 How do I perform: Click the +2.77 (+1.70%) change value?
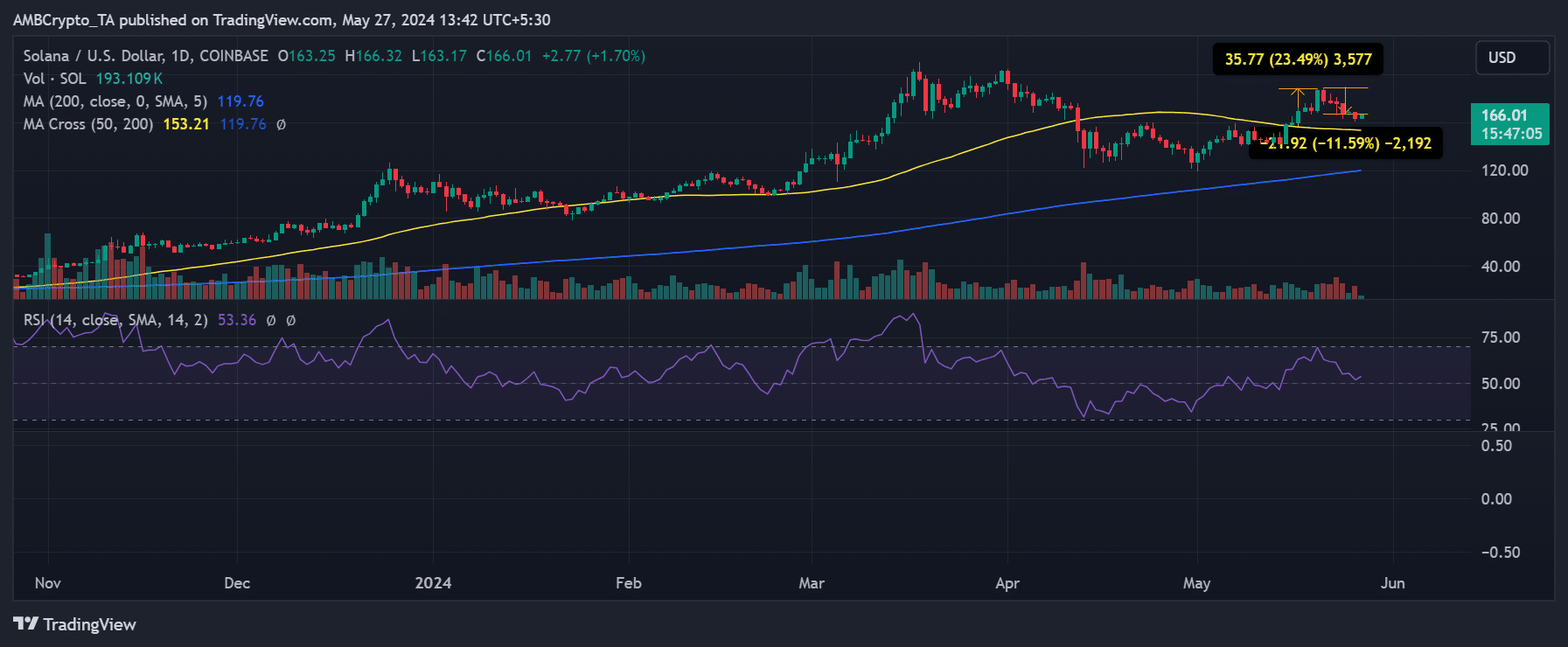pyautogui.click(x=594, y=56)
